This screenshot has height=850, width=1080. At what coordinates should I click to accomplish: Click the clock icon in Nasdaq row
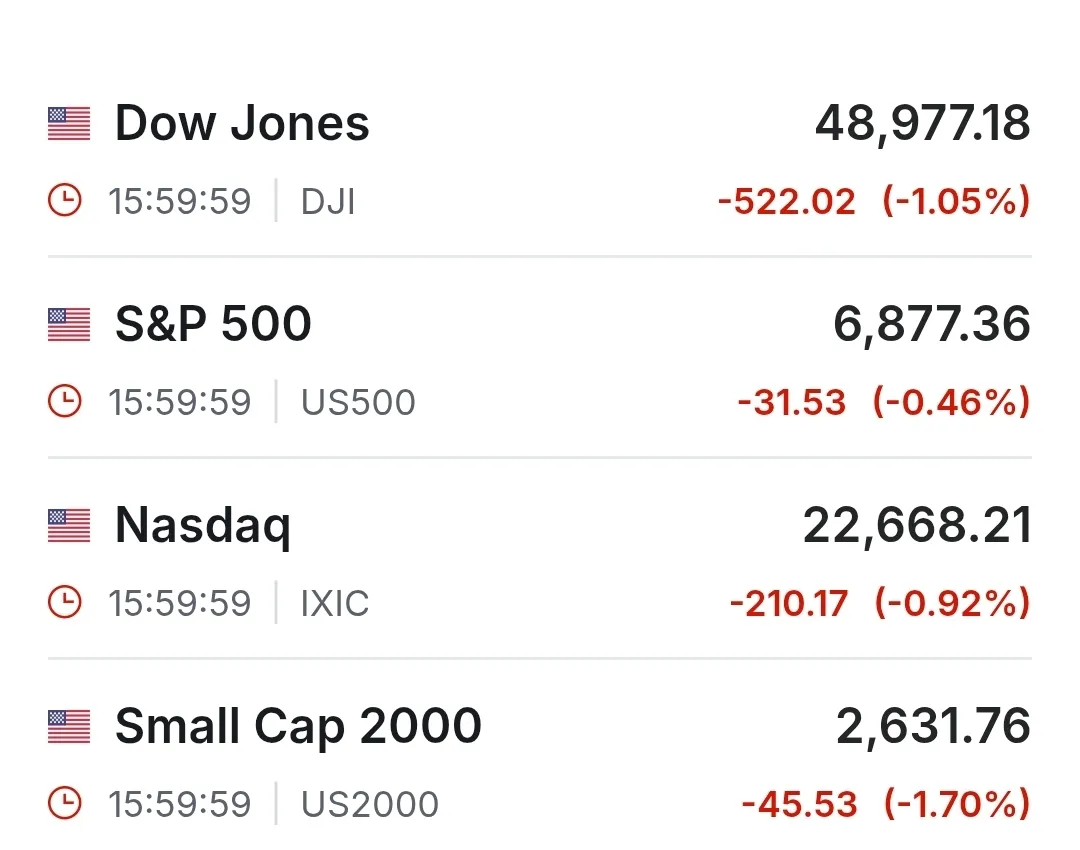pos(65,603)
